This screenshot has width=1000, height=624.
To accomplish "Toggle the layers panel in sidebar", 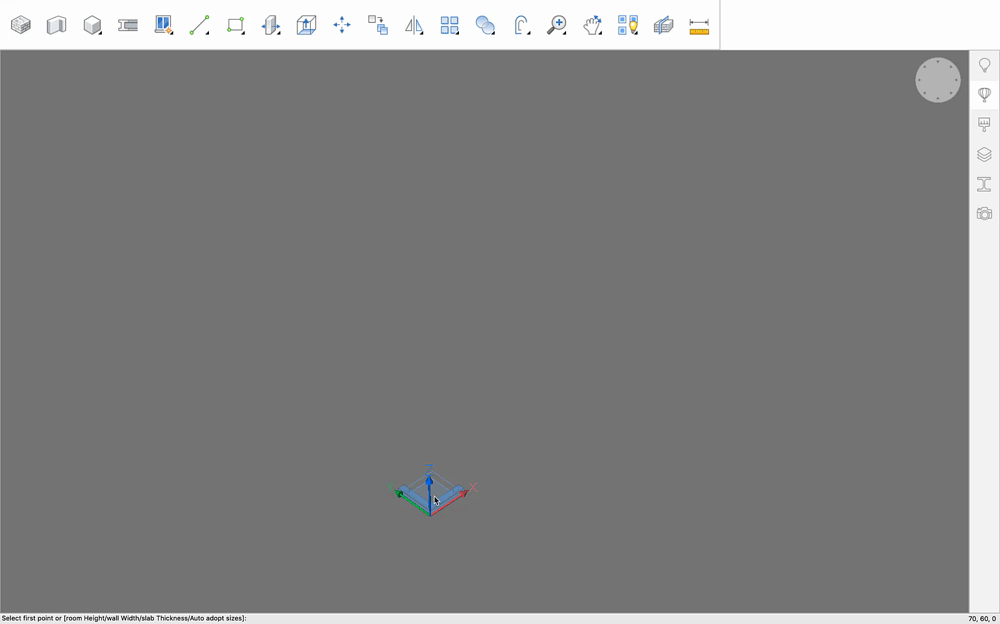I will 984,154.
